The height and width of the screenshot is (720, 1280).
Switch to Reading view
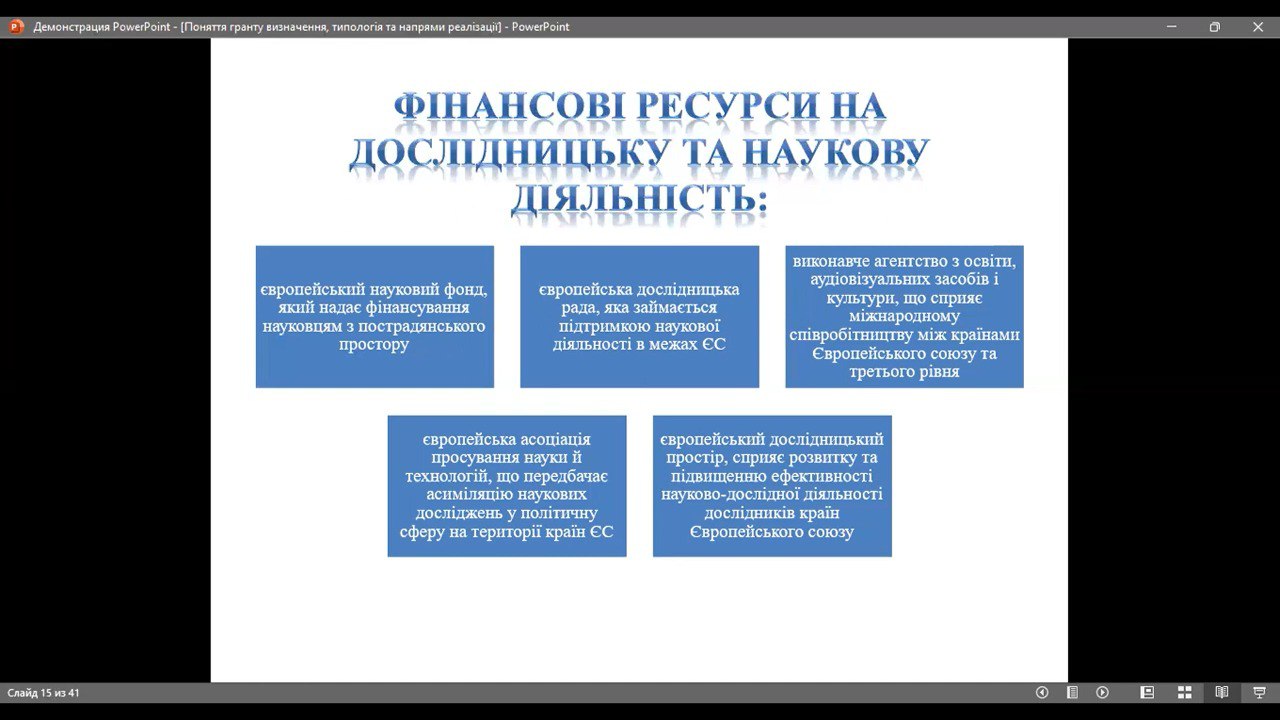click(x=1221, y=692)
